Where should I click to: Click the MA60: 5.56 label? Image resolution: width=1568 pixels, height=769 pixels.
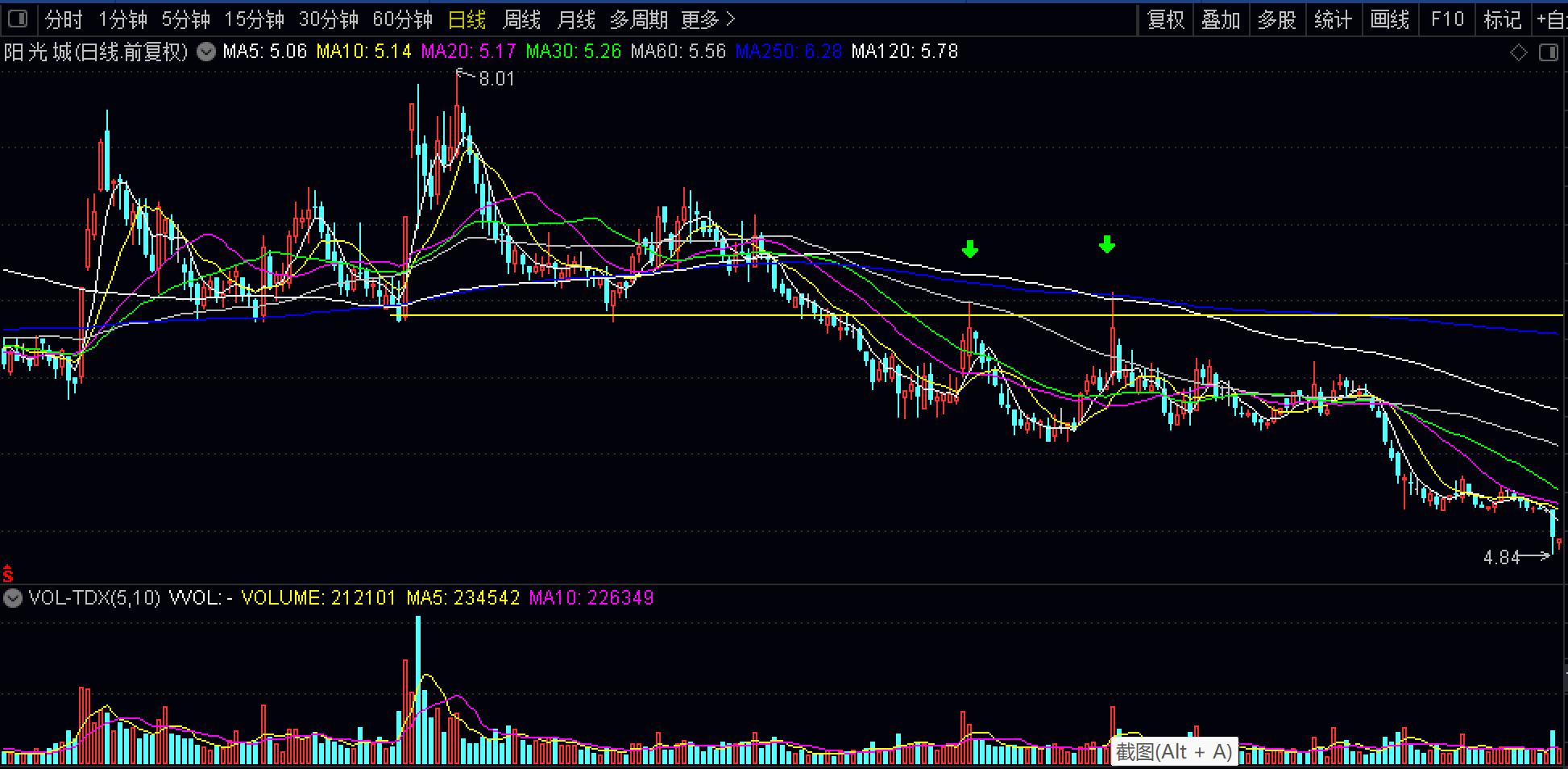tap(678, 52)
